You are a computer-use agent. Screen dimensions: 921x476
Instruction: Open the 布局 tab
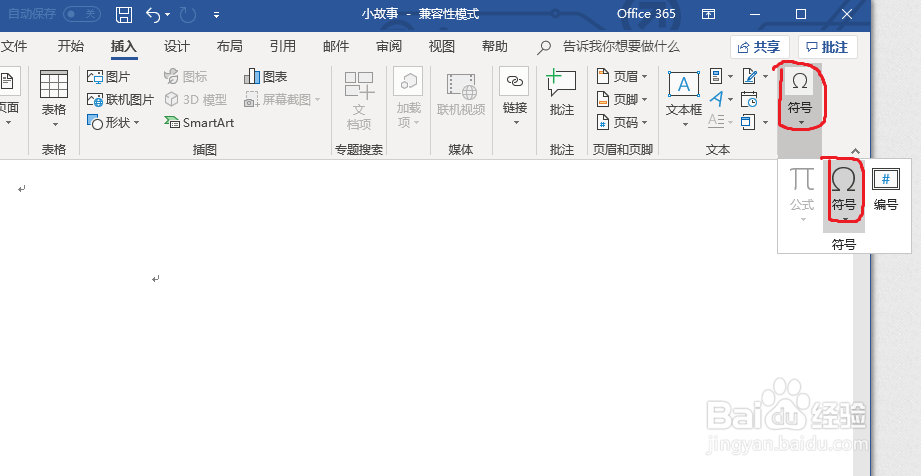click(230, 46)
